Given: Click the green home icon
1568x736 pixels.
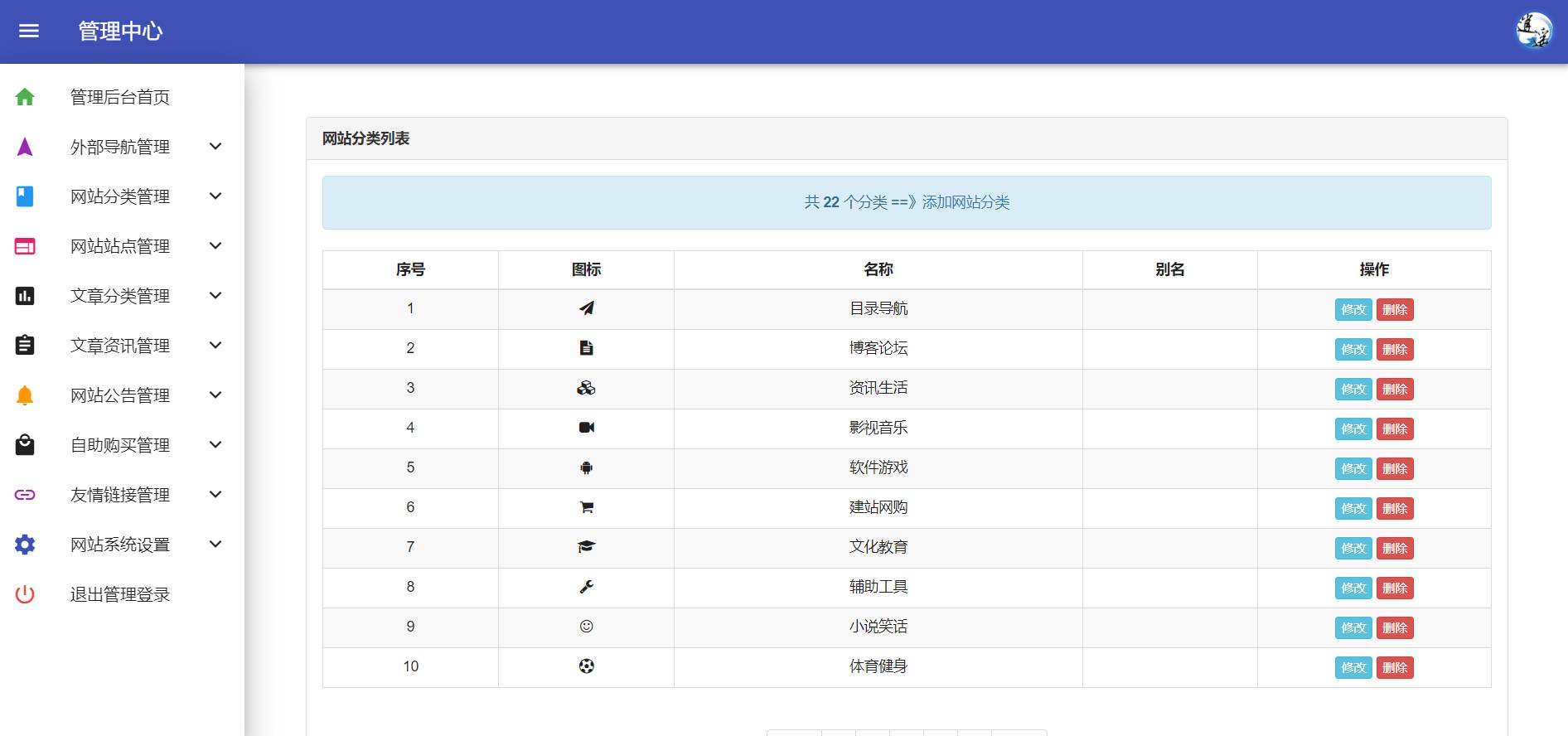Looking at the screenshot, I should click(25, 97).
